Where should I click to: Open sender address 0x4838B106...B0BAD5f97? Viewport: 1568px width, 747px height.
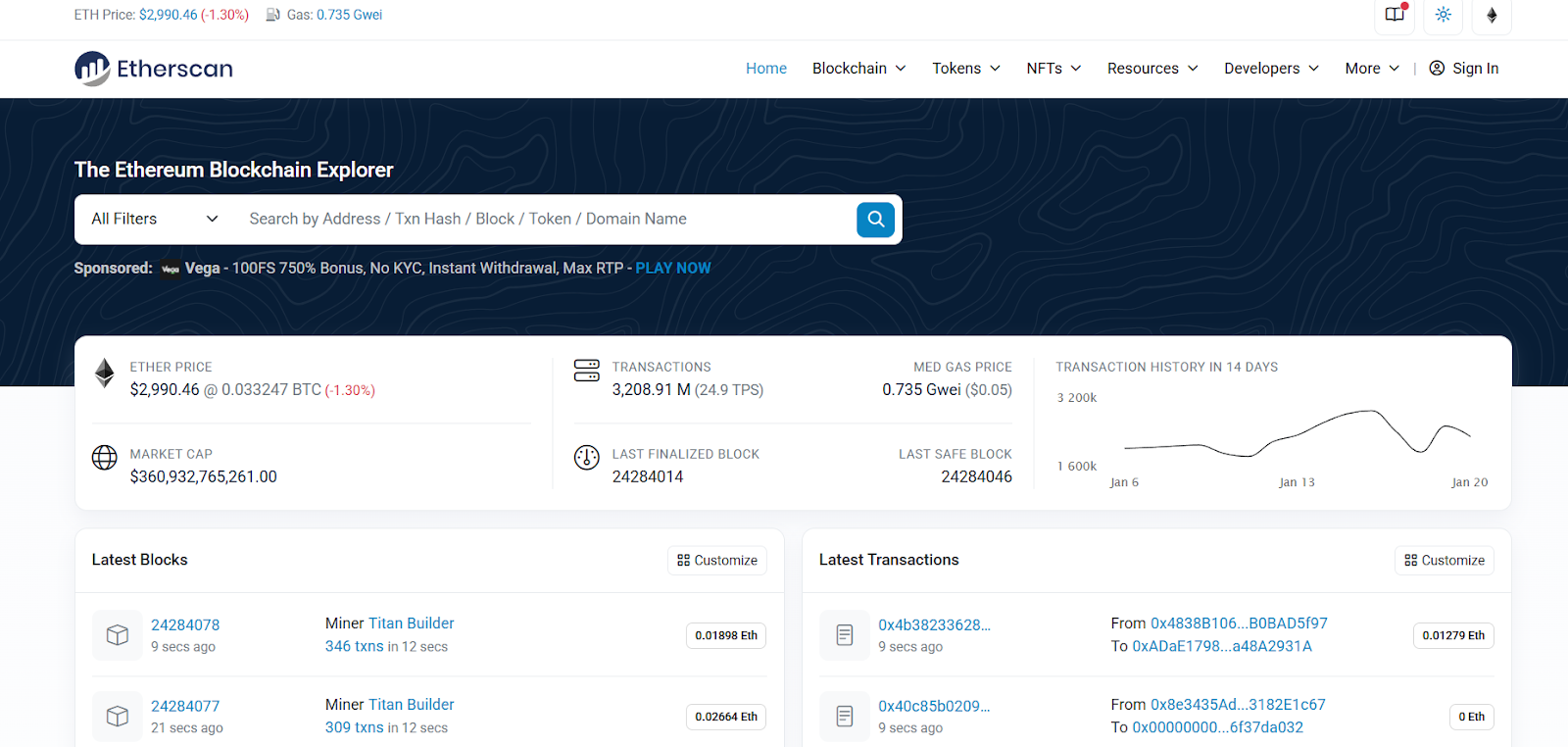(x=1239, y=623)
